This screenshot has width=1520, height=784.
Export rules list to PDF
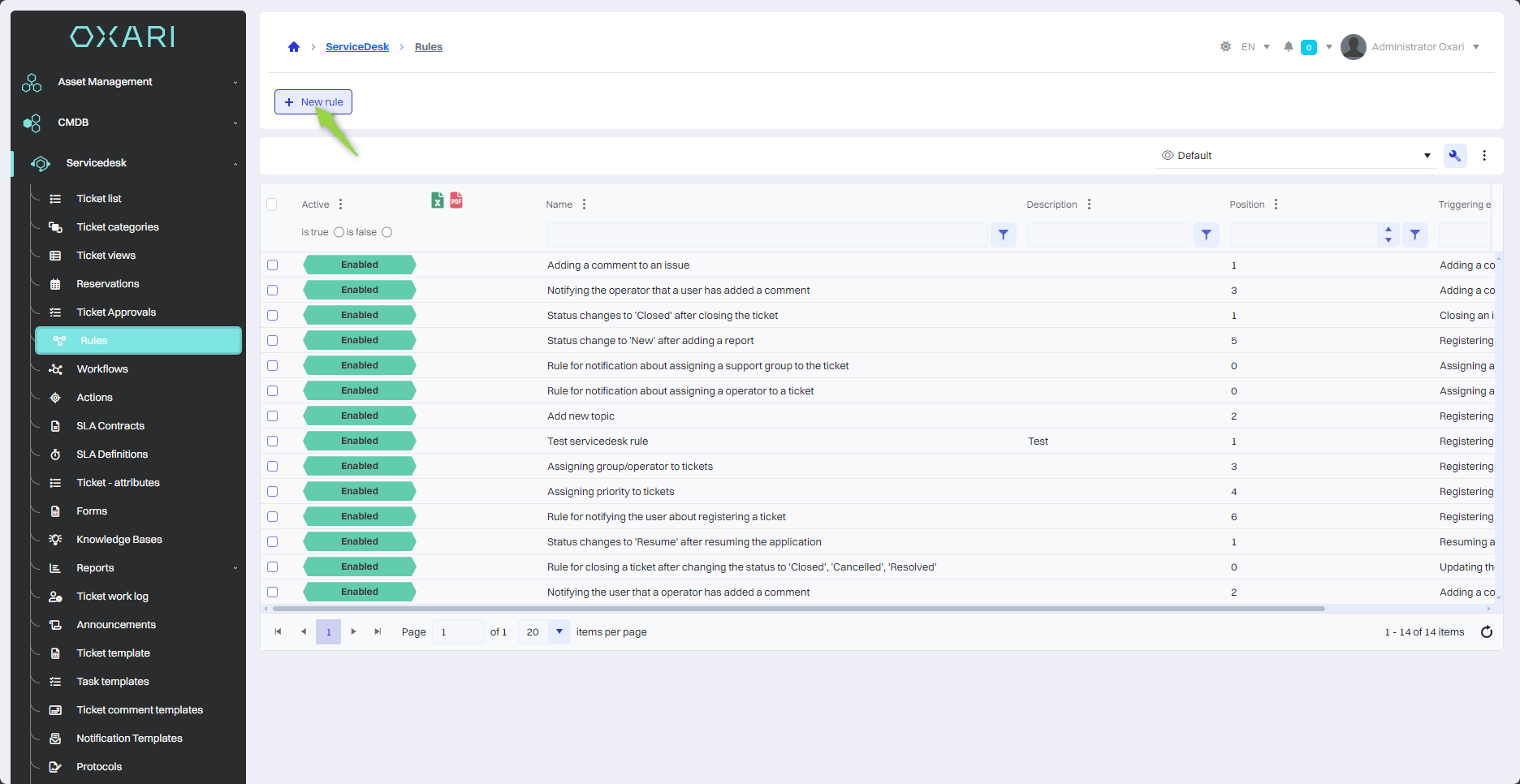point(456,200)
